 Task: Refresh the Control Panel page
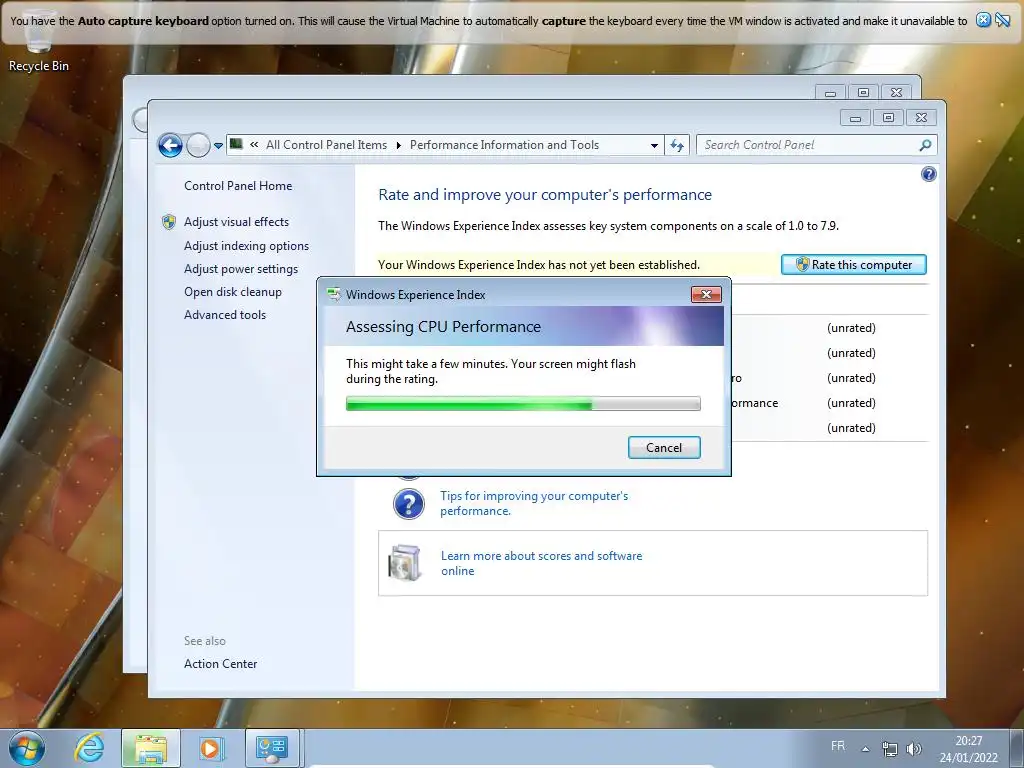pyautogui.click(x=677, y=146)
